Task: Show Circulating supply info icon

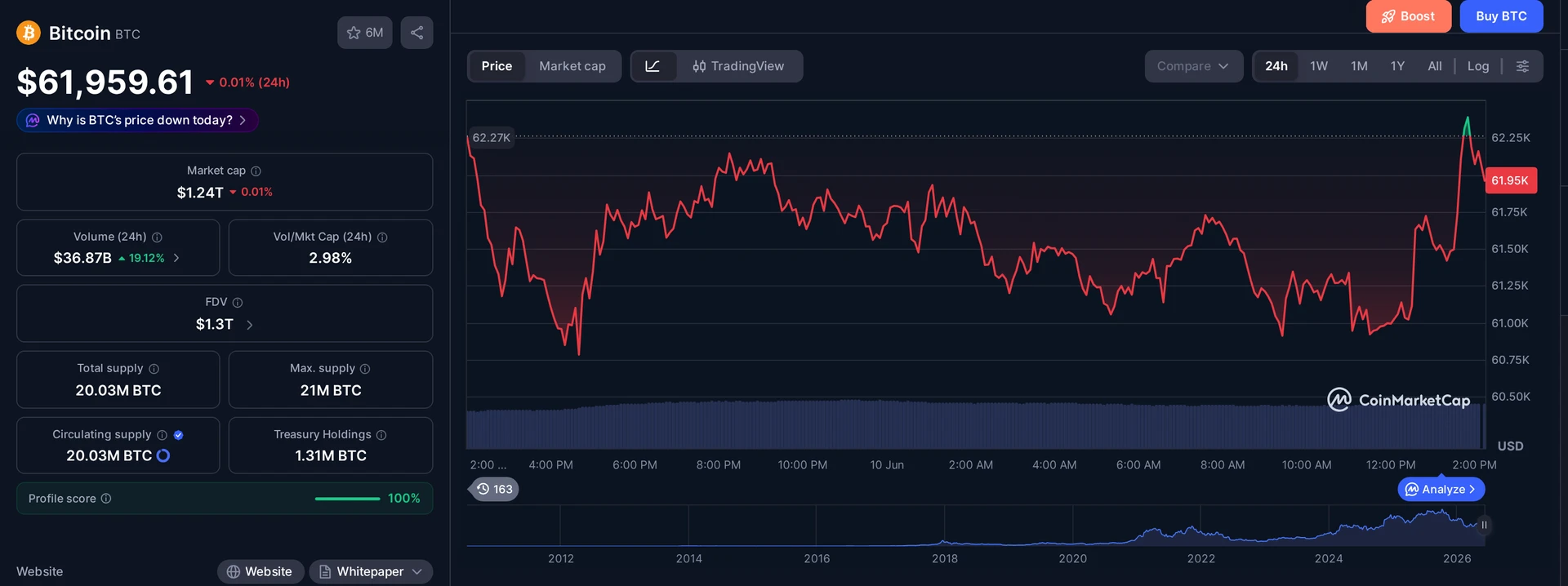Action: [x=162, y=435]
